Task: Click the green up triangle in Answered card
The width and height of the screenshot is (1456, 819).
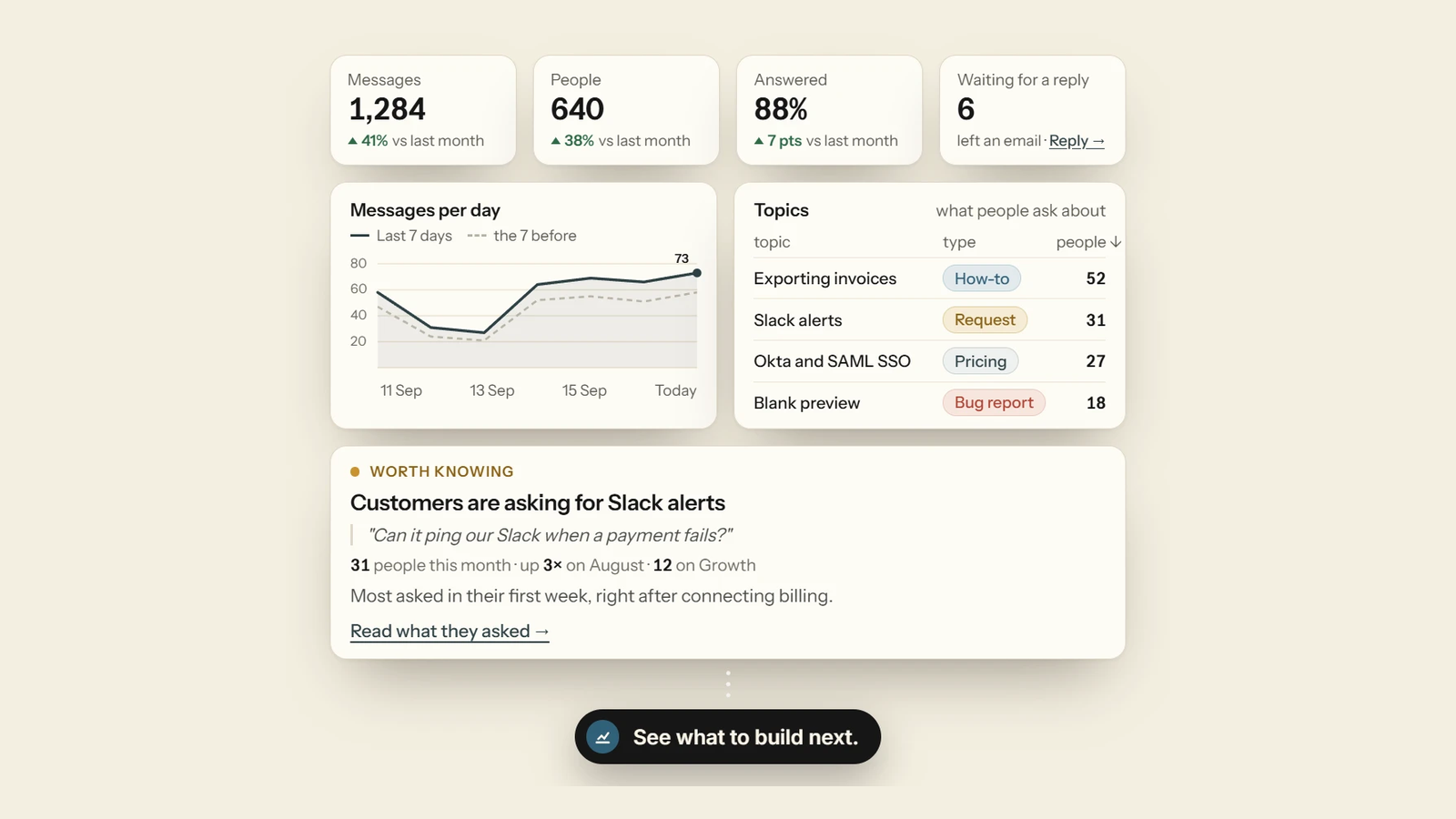Action: pos(759,141)
